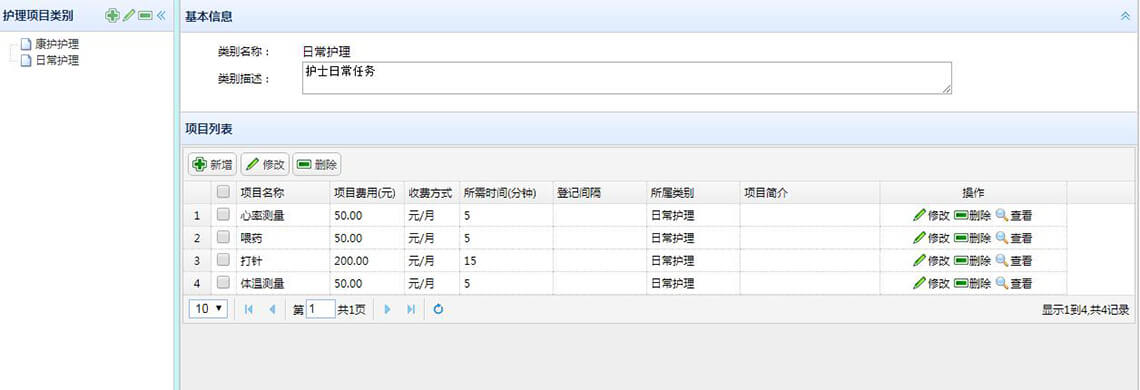Select 日常护理 tree node
The image size is (1140, 390).
pos(57,60)
